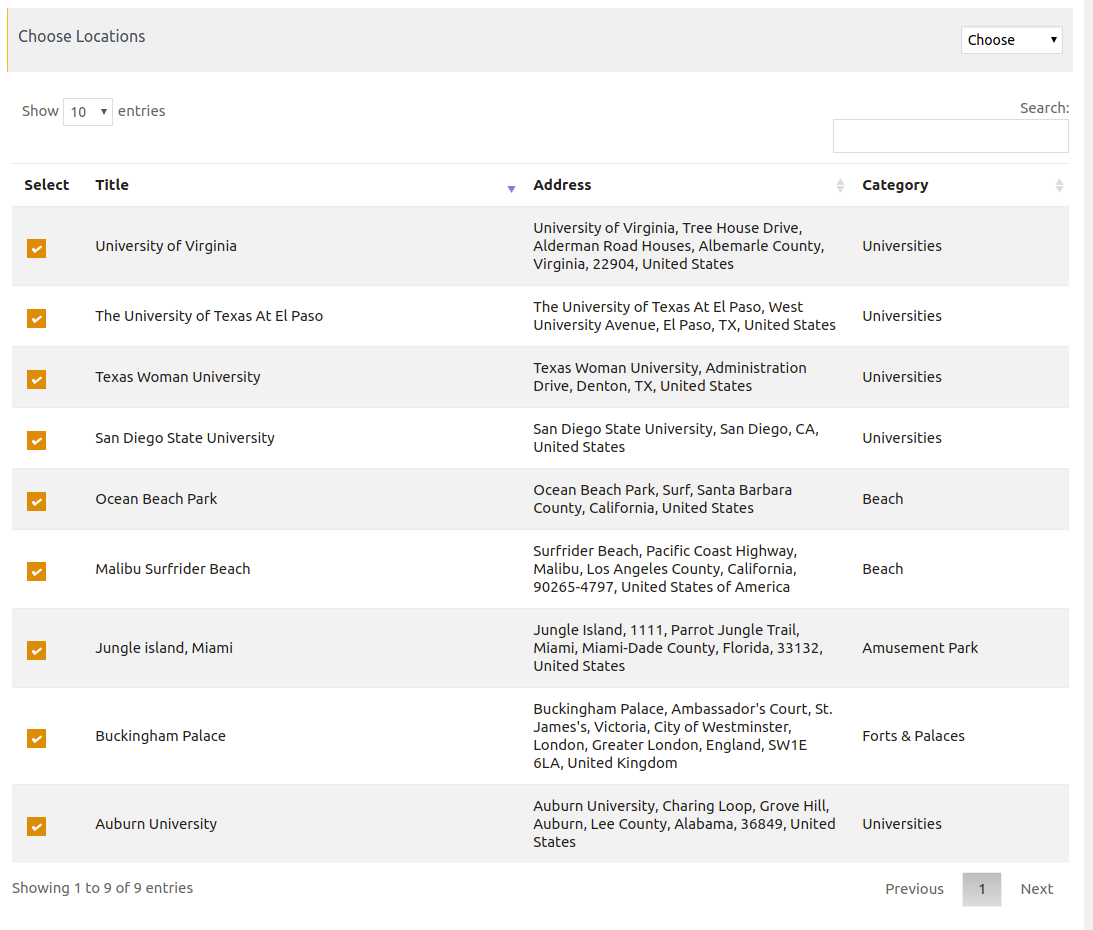Click the page vertical scrollbar
1093x930 pixels.
1088,465
